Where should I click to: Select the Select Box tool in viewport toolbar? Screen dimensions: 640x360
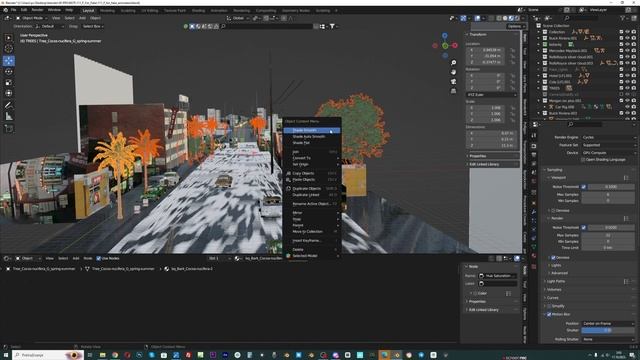(x=9, y=38)
